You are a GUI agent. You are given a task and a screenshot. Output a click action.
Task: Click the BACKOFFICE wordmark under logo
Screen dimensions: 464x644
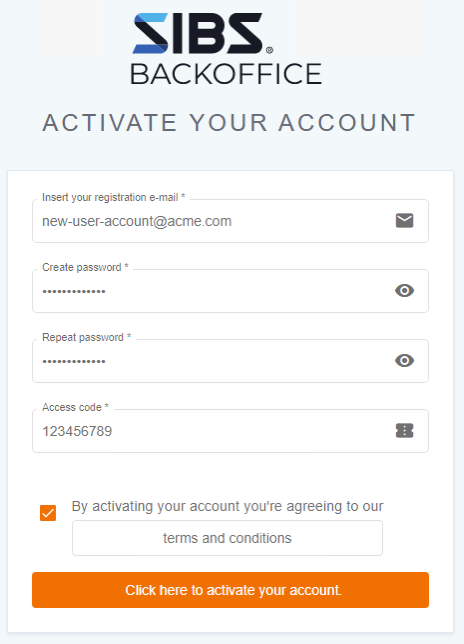[226, 74]
